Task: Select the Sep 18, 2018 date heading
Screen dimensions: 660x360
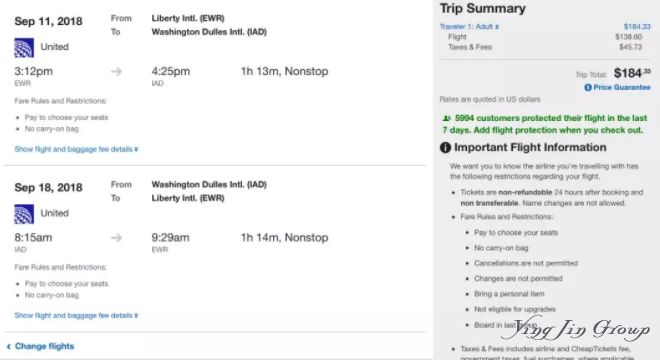Action: (48, 188)
